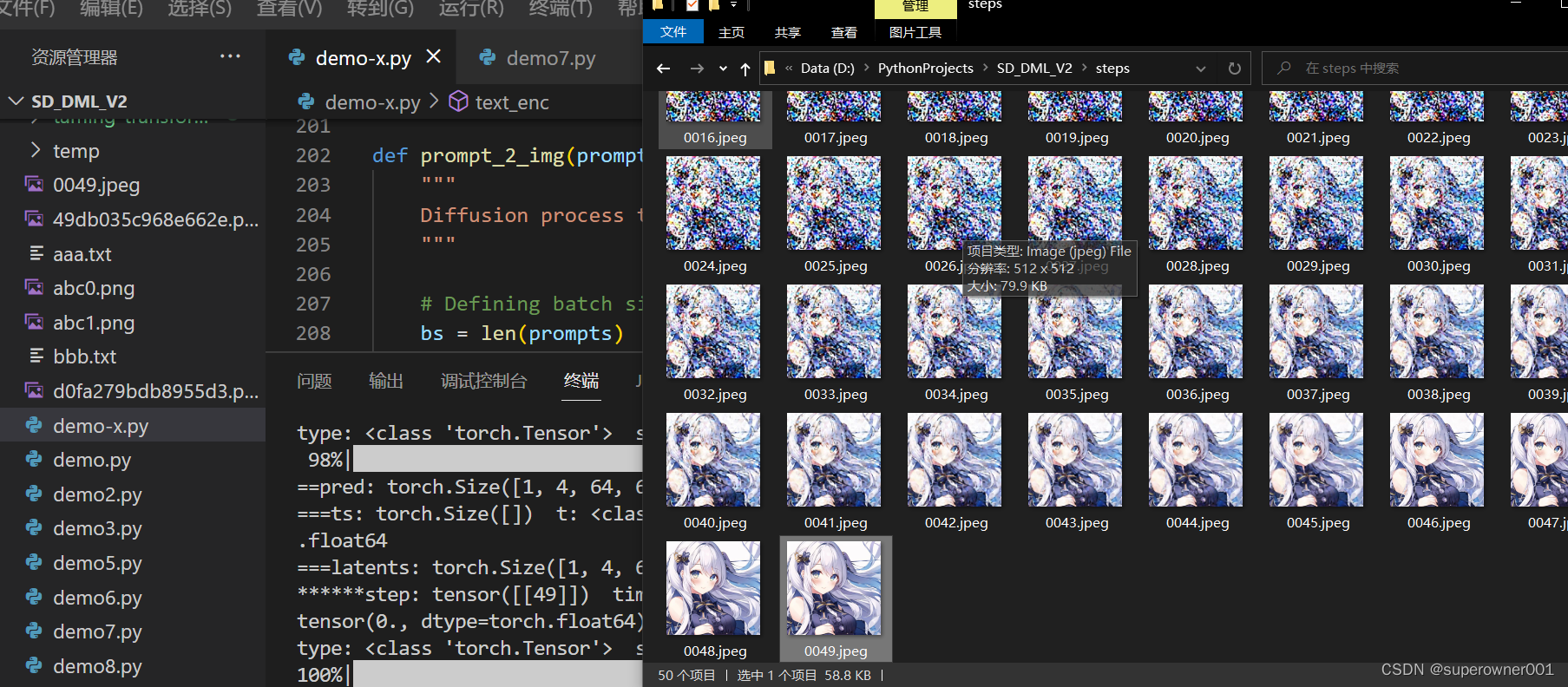The height and width of the screenshot is (687, 1568).
Task: Collapse the SD_DML_V2 folder section
Action: (x=16, y=101)
